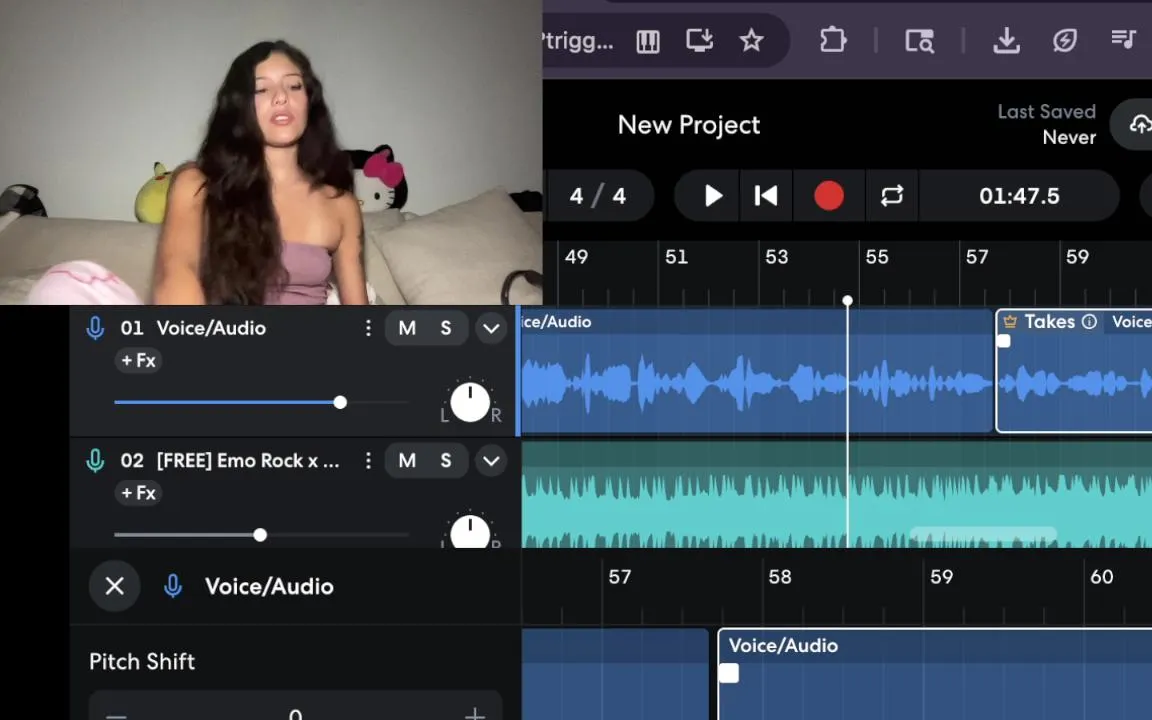Click the 01:47.5 time display
The height and width of the screenshot is (720, 1152).
1019,196
